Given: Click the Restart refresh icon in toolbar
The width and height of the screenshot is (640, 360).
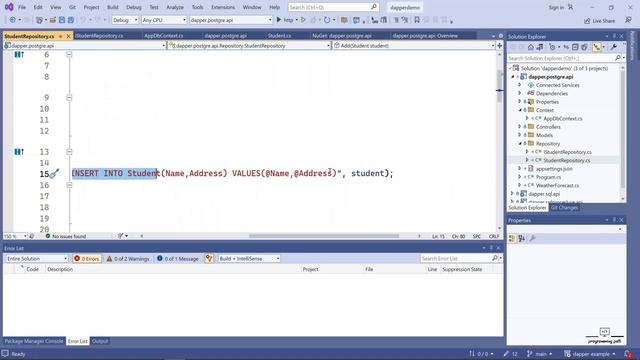Looking at the screenshot, I should (327, 20).
